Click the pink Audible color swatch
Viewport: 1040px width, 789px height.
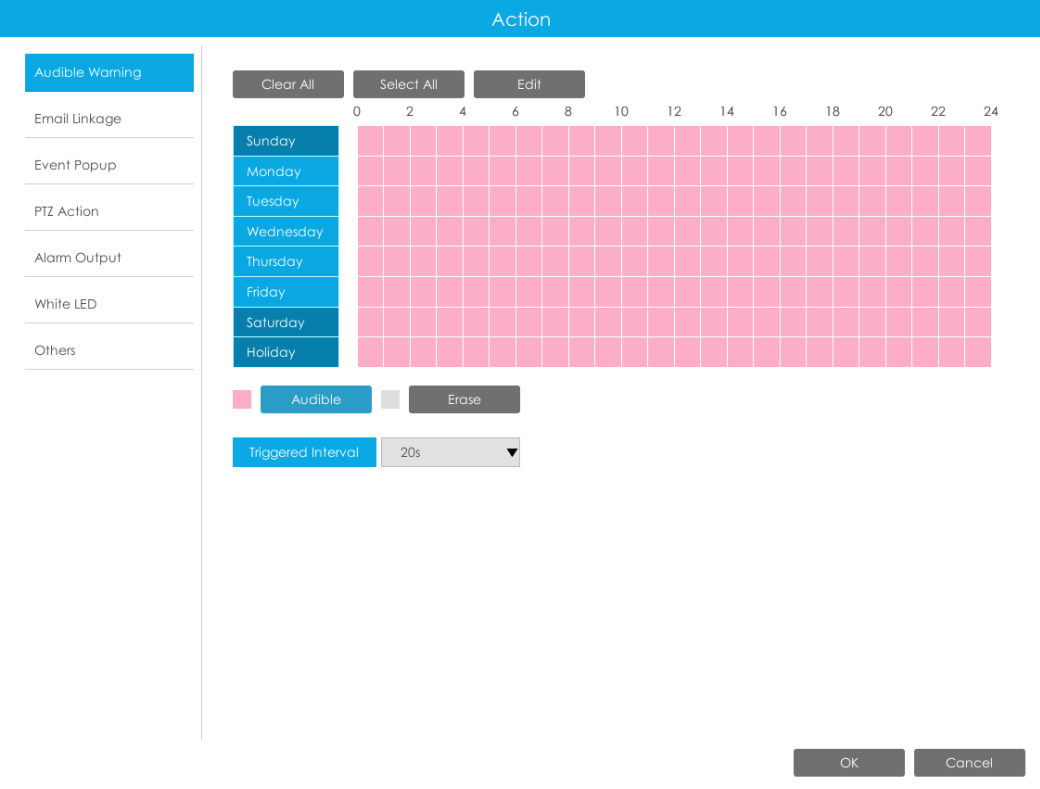242,399
